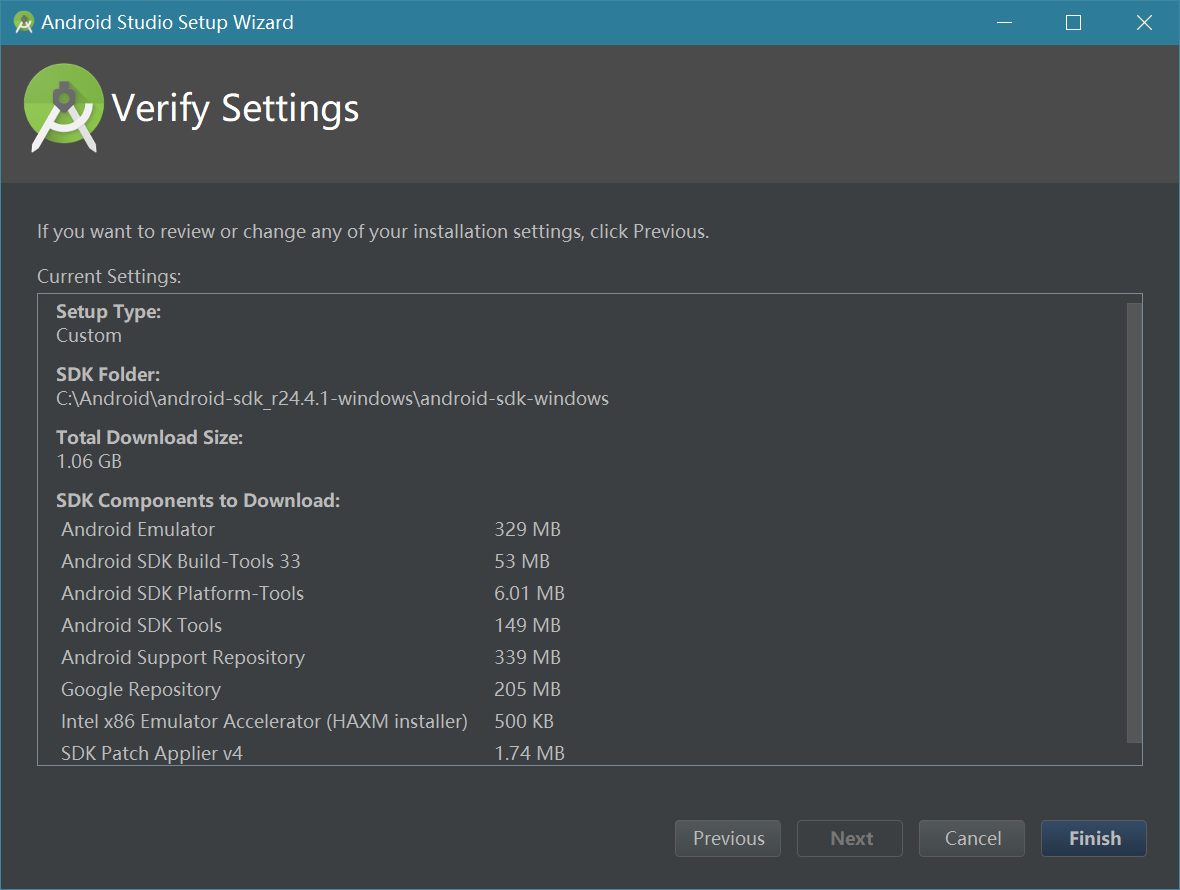1180x890 pixels.
Task: Select the SDK Patch Applier v4 row
Action: [152, 753]
